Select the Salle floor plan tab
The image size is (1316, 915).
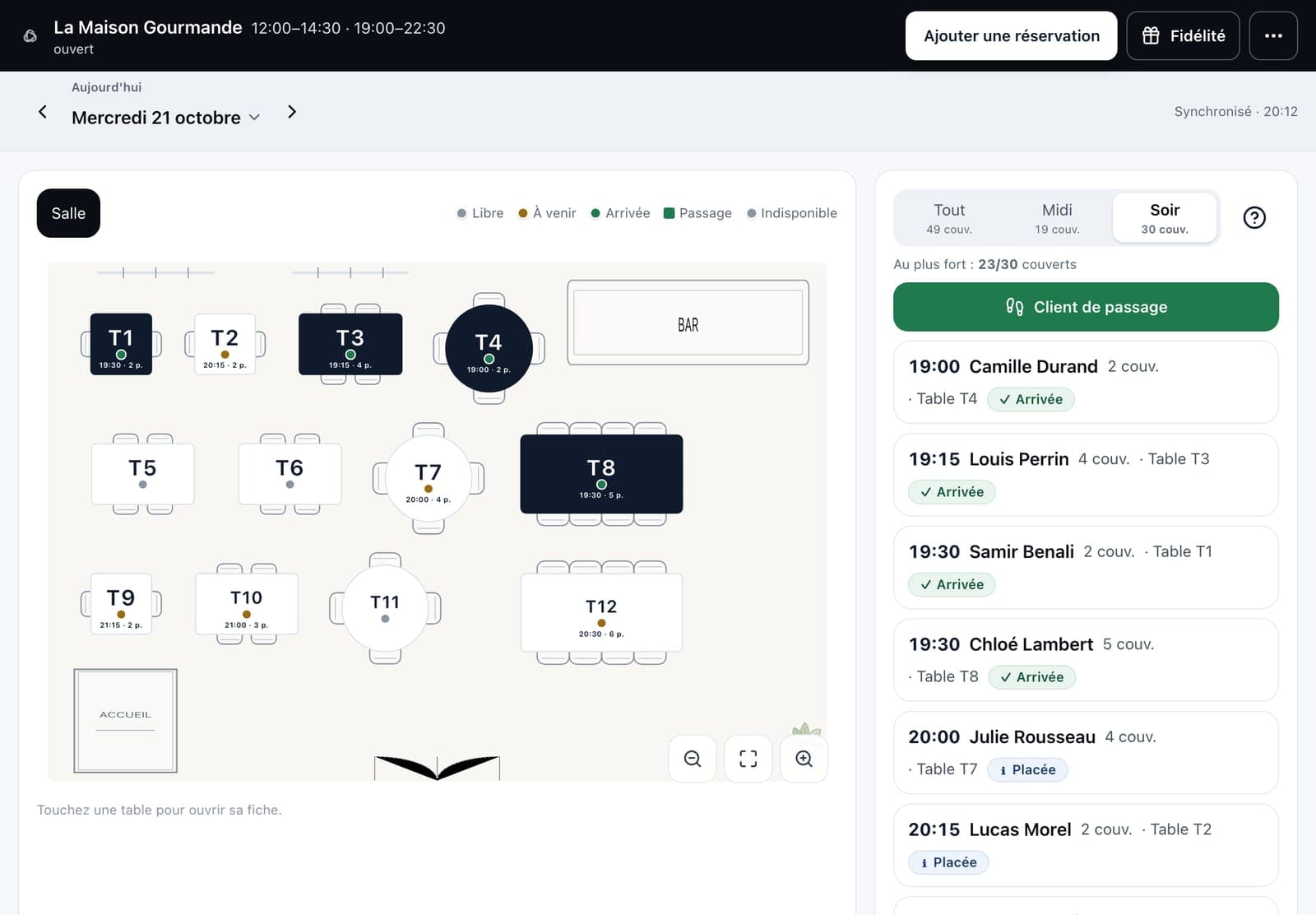point(68,213)
